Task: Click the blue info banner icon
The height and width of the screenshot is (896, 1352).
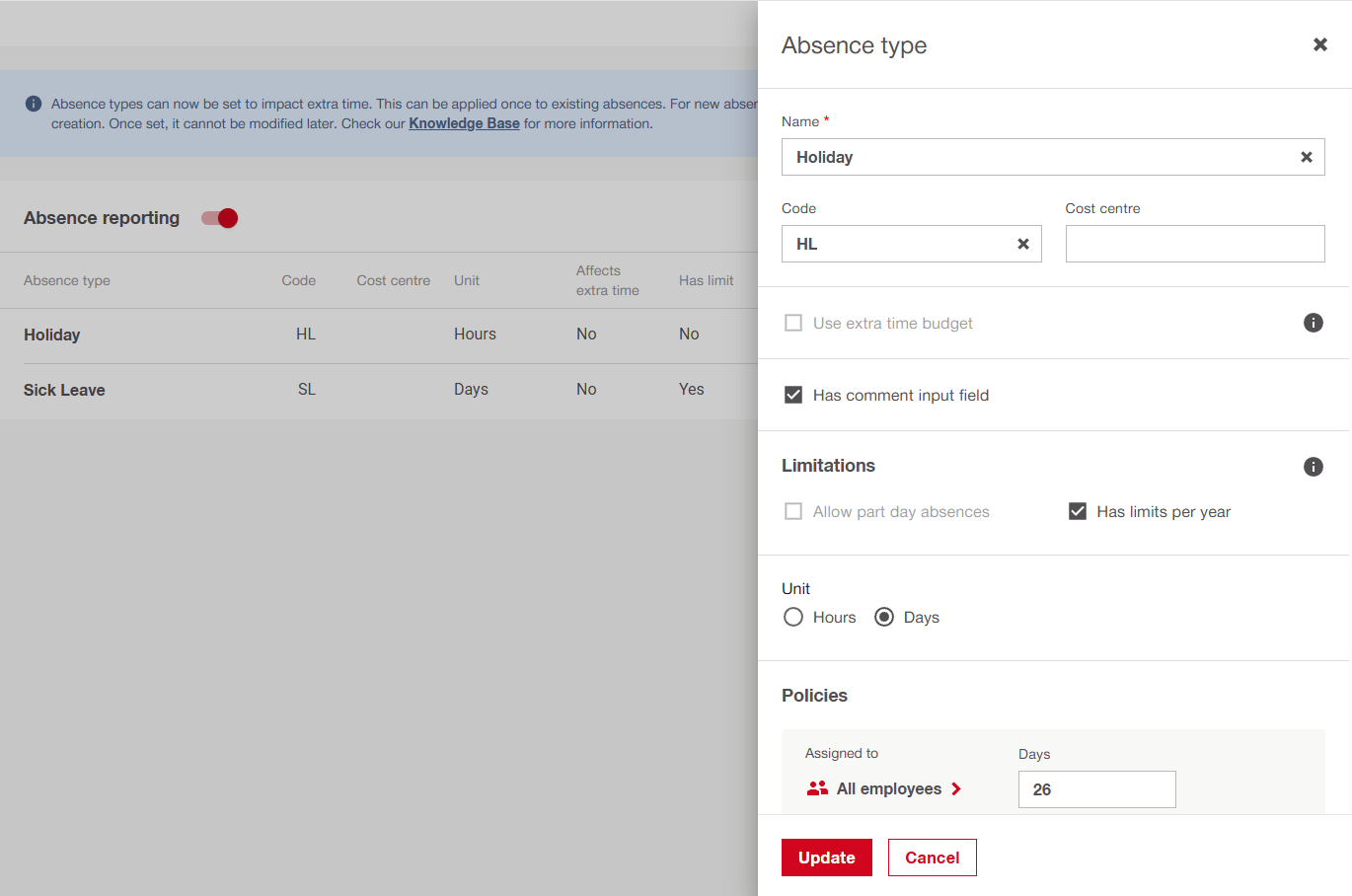Action: [34, 104]
